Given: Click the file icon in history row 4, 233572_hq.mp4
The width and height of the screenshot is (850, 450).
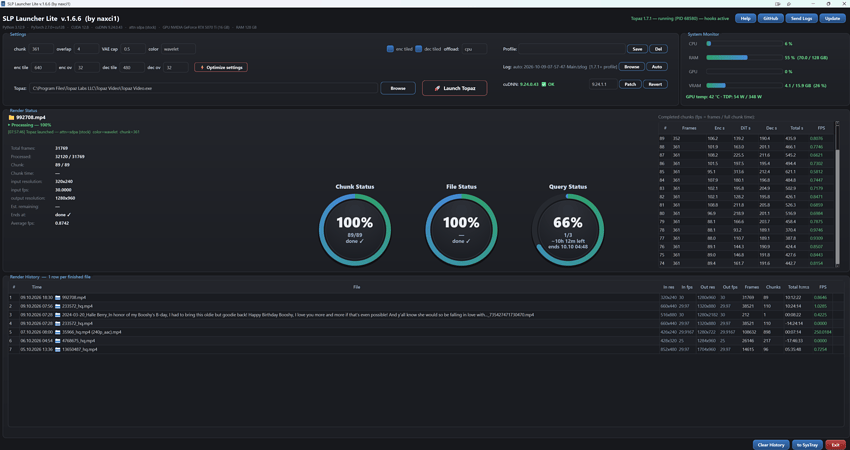Looking at the screenshot, I should point(57,324).
